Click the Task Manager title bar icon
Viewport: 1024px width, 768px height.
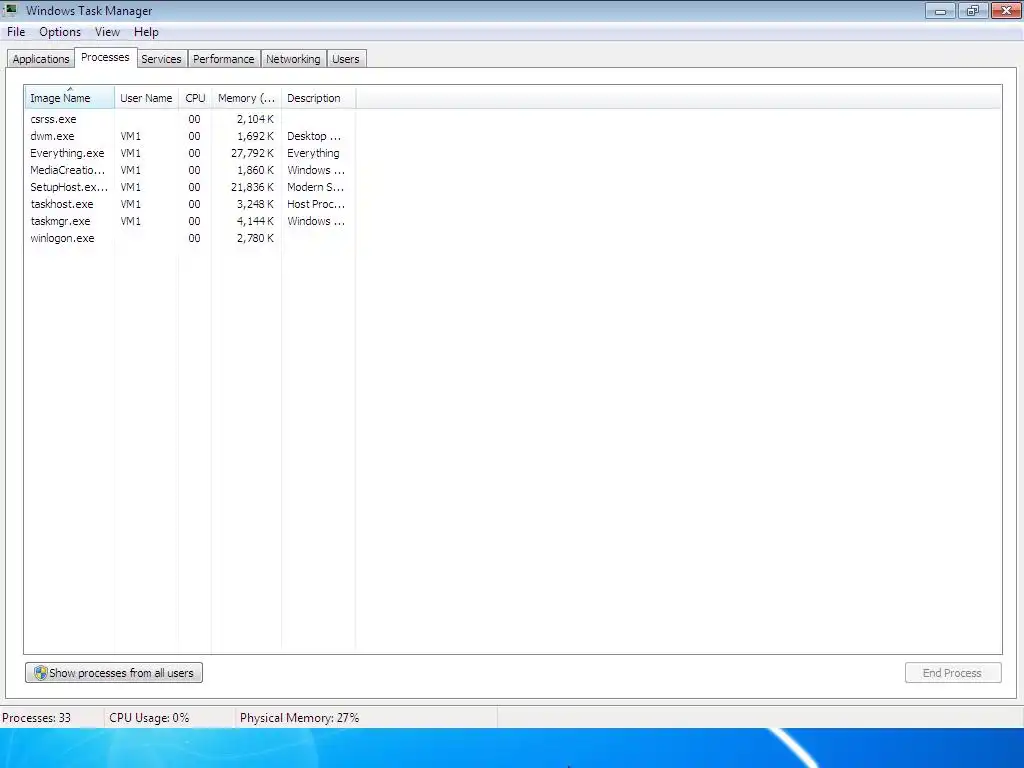(10, 10)
